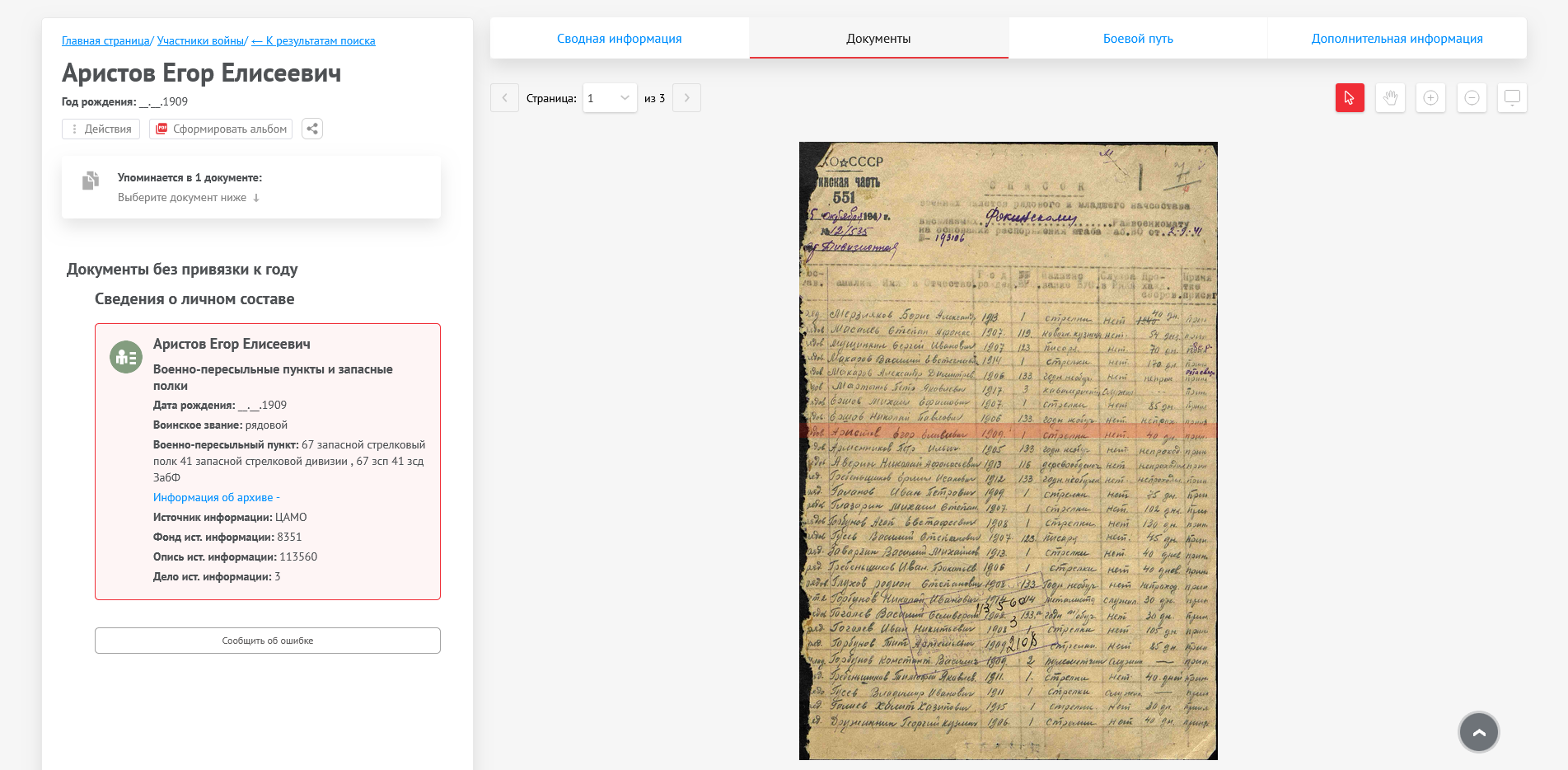Viewport: 1568px width, 770px height.
Task: Go to next document page
Action: (686, 98)
